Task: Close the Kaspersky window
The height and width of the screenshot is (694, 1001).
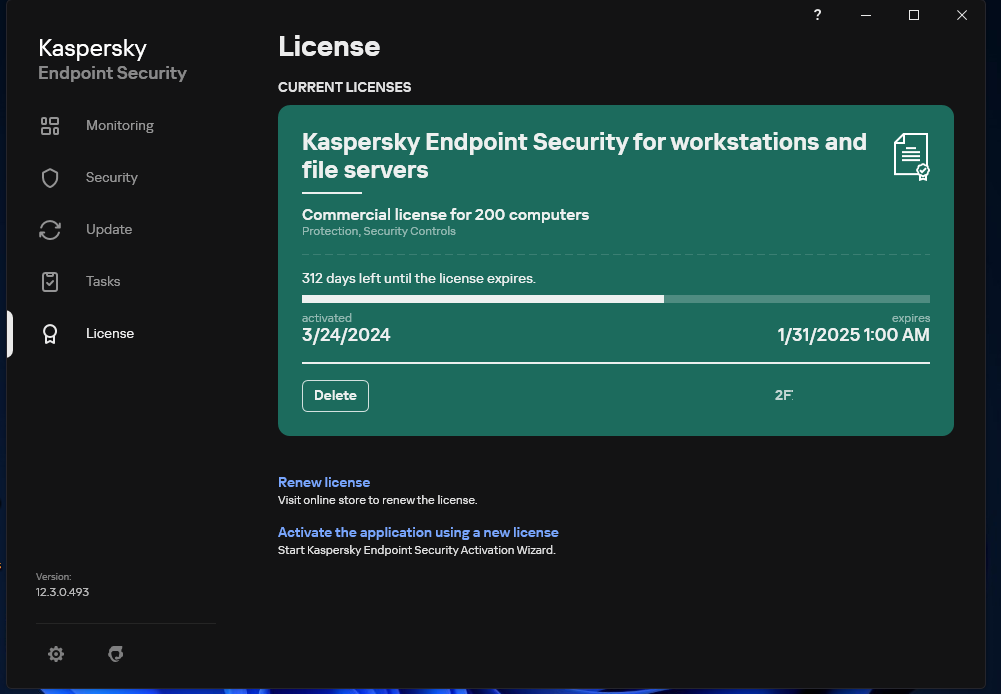Action: [x=962, y=15]
